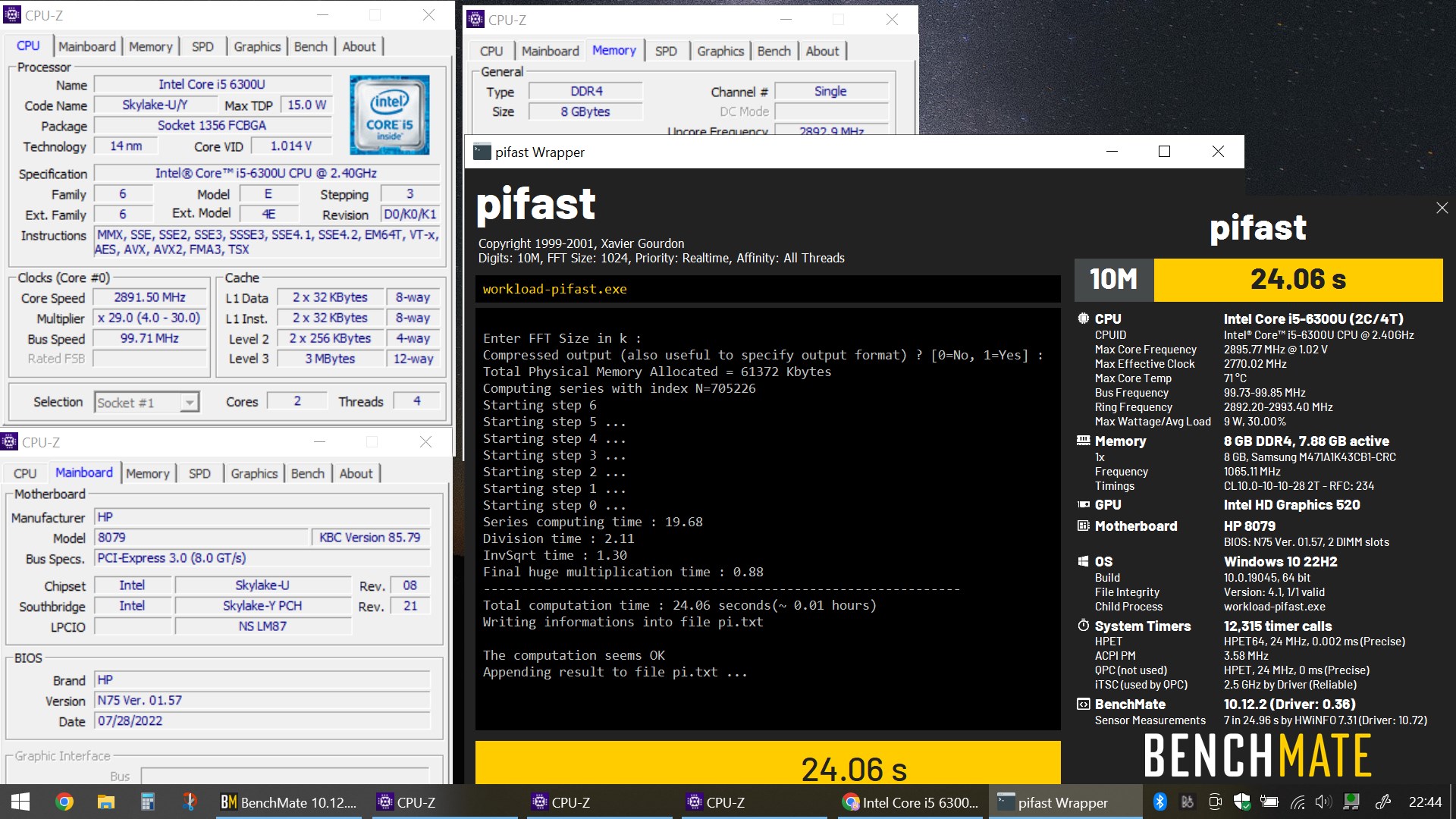Screen dimensions: 1456x819
Task: Open Bench tab in Memory CPU-Z window
Action: click(x=774, y=51)
